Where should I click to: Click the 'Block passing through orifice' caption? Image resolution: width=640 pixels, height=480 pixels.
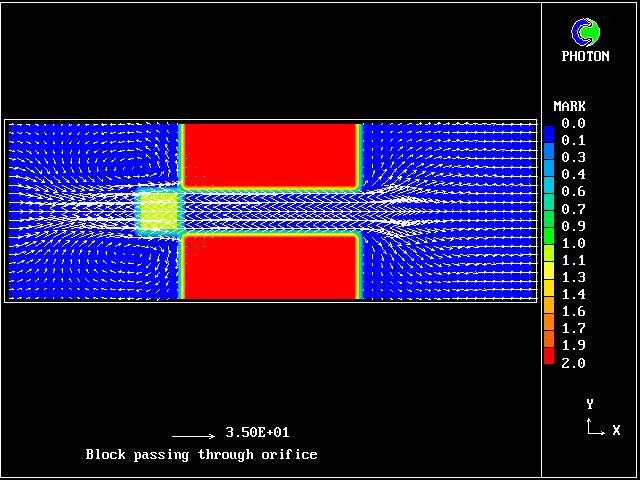pos(201,455)
